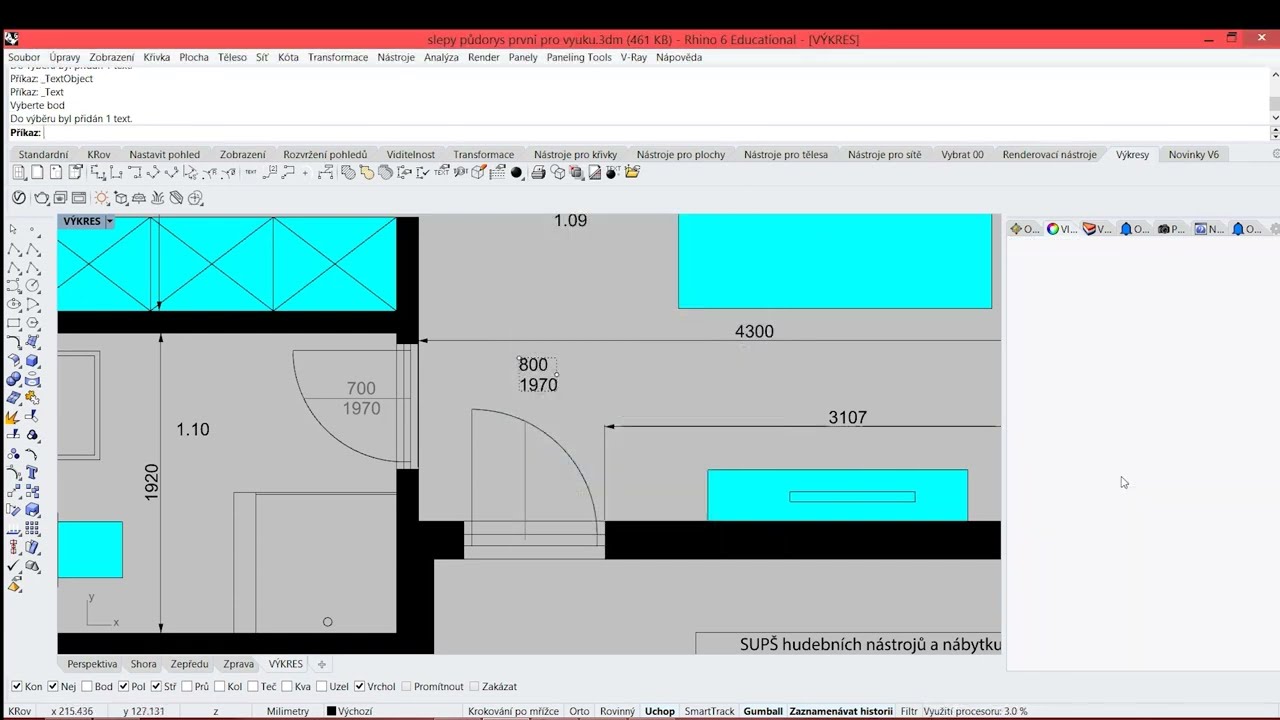The image size is (1280, 720).
Task: Select the Box solid tool
Action: pos(33,360)
